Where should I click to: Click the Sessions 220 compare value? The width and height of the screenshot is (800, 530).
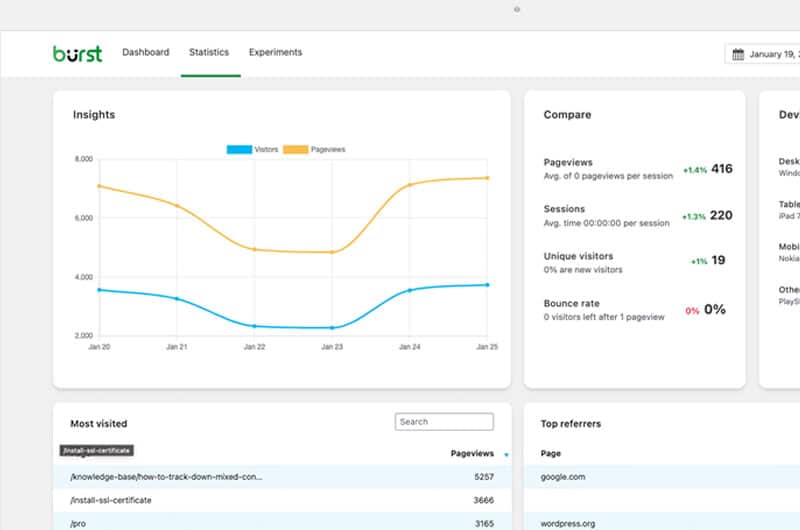[721, 215]
